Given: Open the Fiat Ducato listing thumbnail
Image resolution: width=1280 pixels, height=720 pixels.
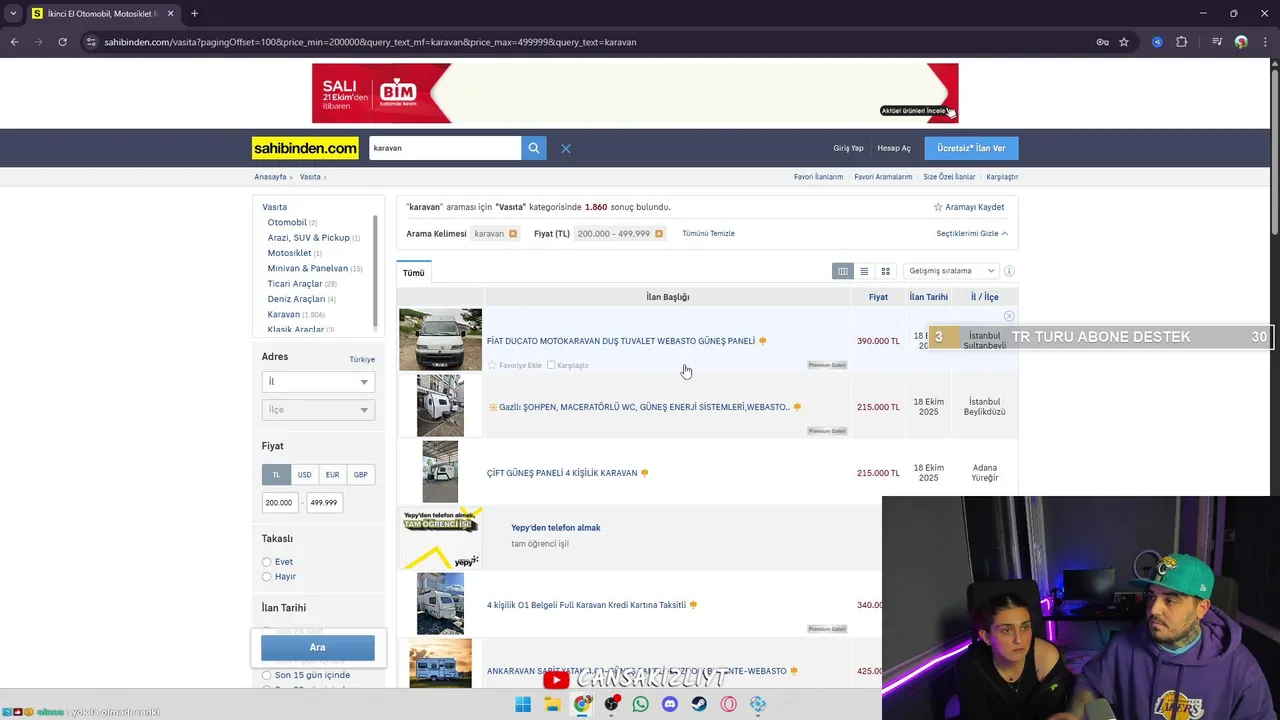Looking at the screenshot, I should (440, 340).
